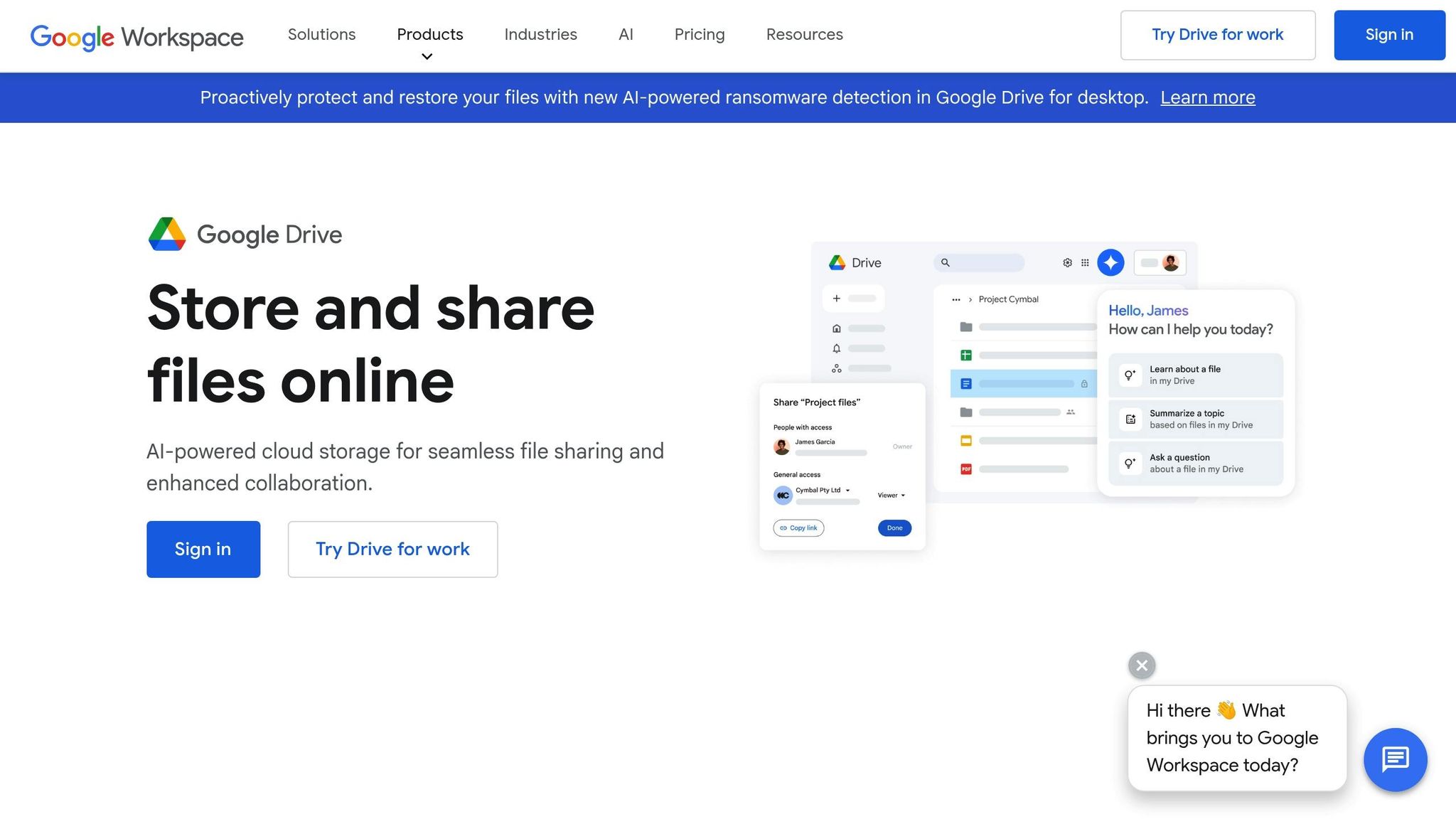Go to the Industries section
This screenshot has width=1456, height=819.
pos(540,34)
